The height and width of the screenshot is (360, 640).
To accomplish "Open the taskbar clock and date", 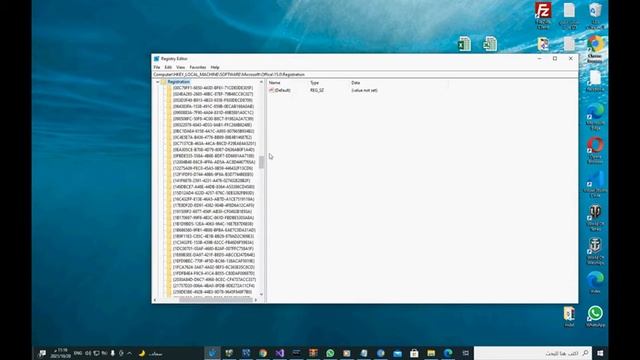I will 60,353.
